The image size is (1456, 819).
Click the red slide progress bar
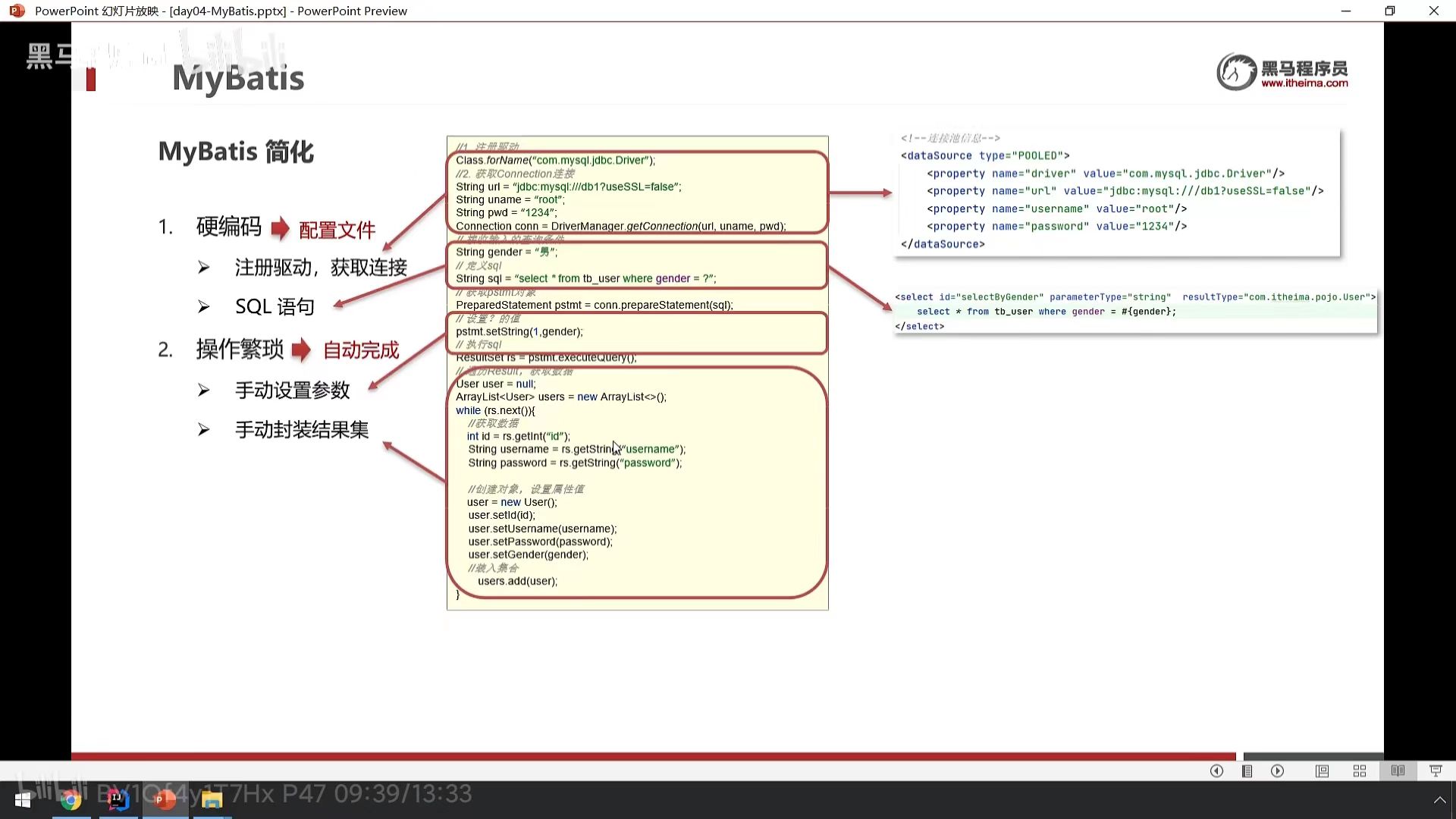(652, 756)
